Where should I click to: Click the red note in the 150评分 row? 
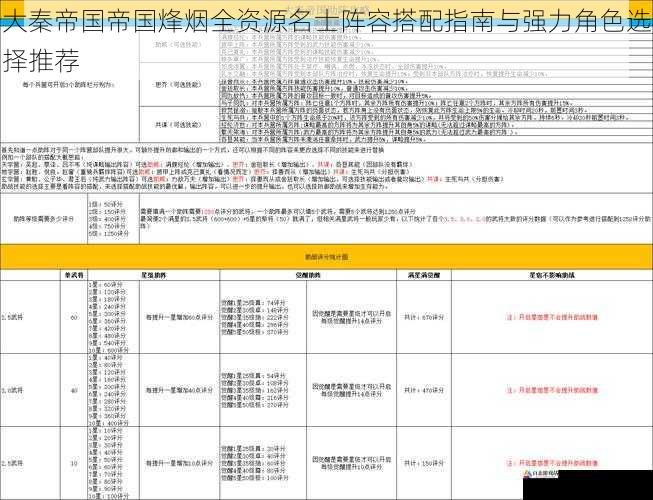pyautogui.click(x=552, y=463)
